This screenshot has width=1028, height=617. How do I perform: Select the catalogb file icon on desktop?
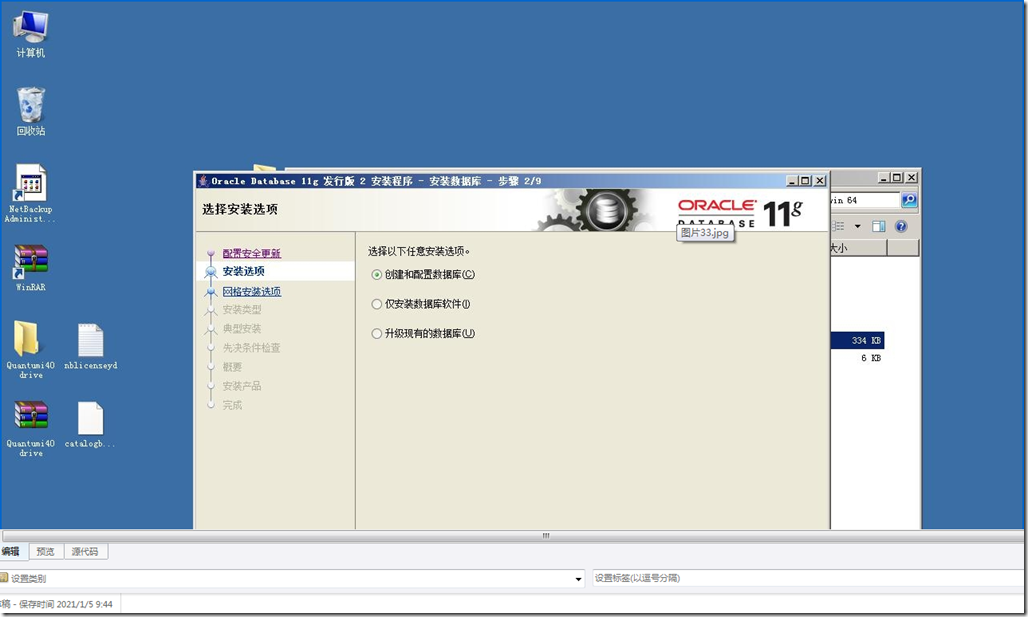pyautogui.click(x=90, y=424)
